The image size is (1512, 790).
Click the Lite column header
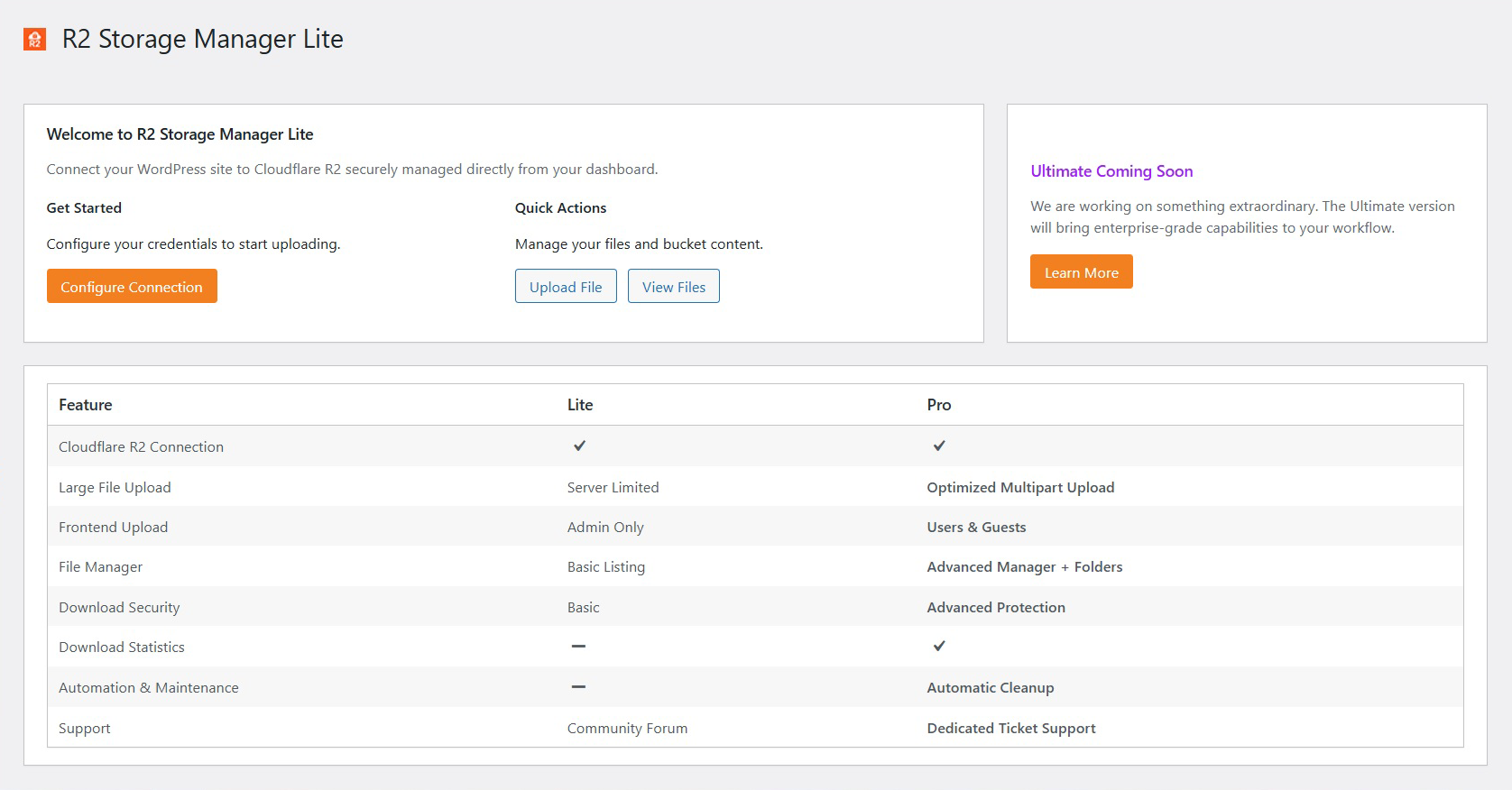click(580, 405)
